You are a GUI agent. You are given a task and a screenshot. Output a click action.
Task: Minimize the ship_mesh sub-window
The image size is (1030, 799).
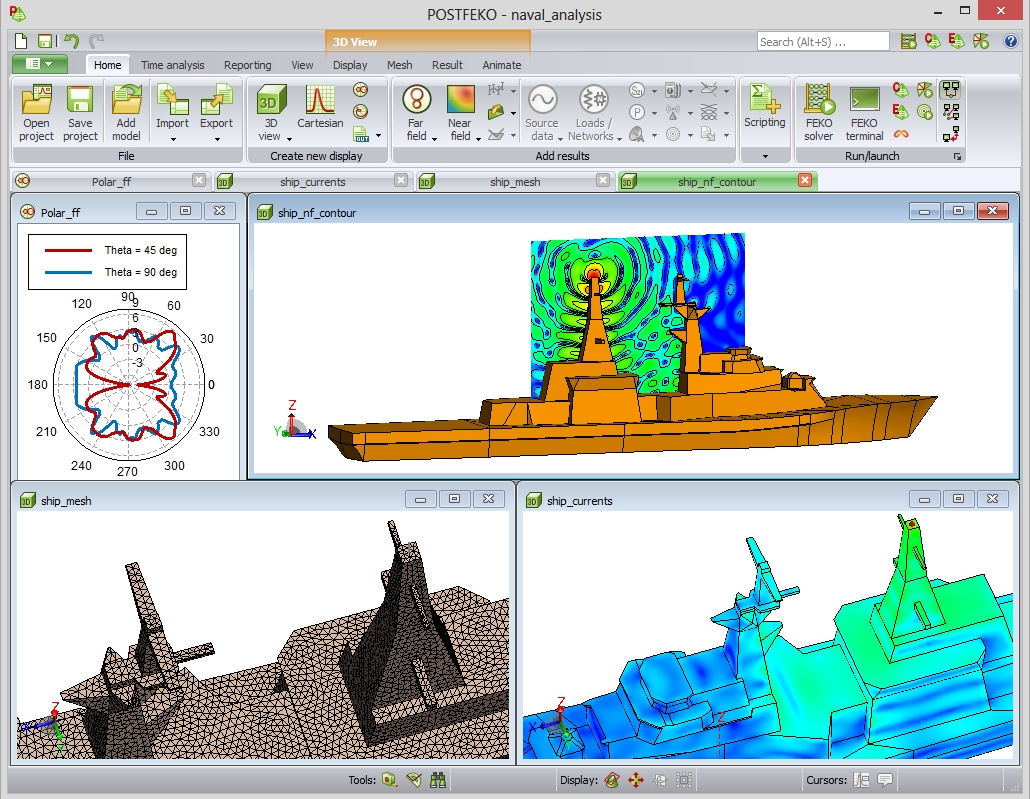point(420,499)
